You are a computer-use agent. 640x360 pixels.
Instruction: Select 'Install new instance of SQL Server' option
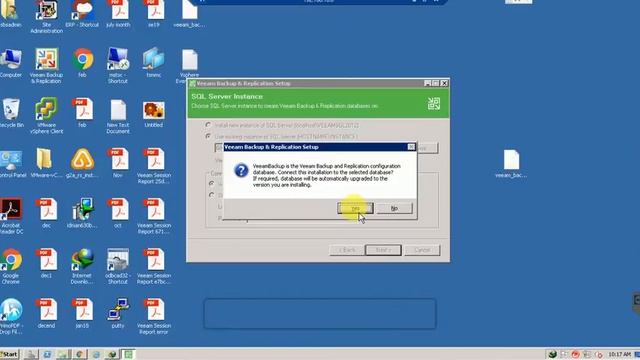(x=208, y=125)
